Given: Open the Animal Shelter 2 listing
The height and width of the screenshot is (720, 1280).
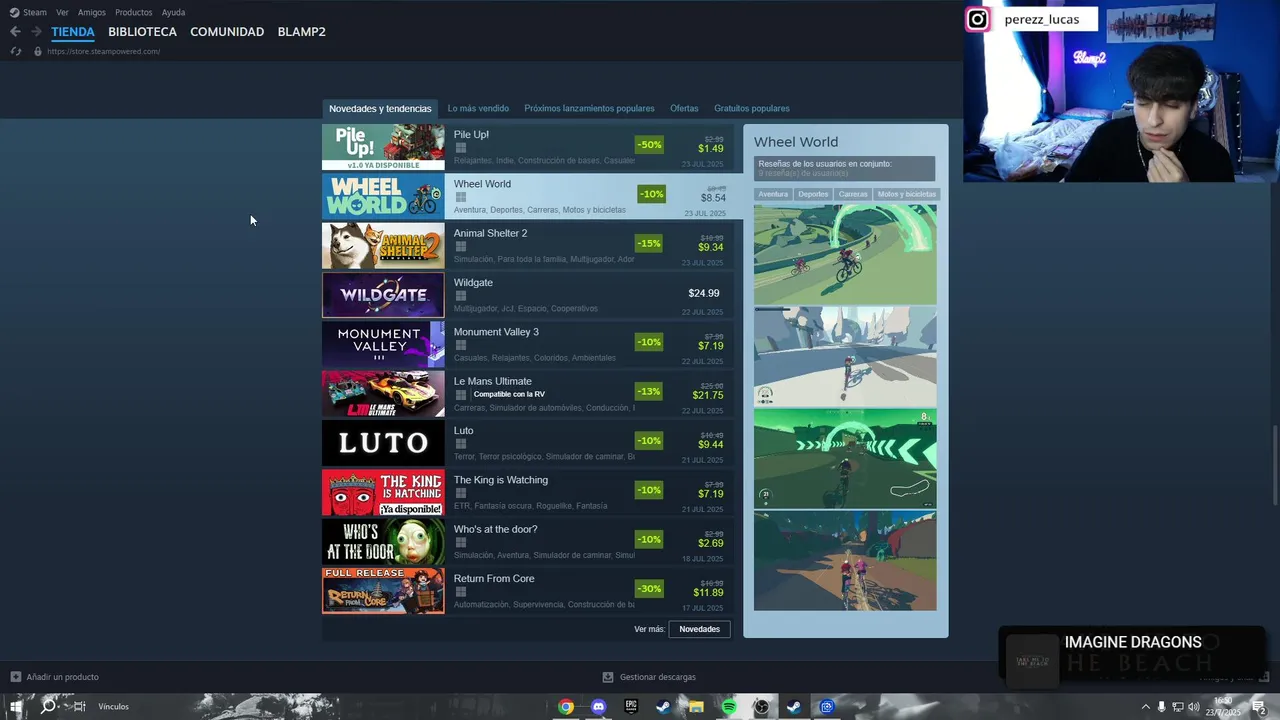Looking at the screenshot, I should coord(532,246).
